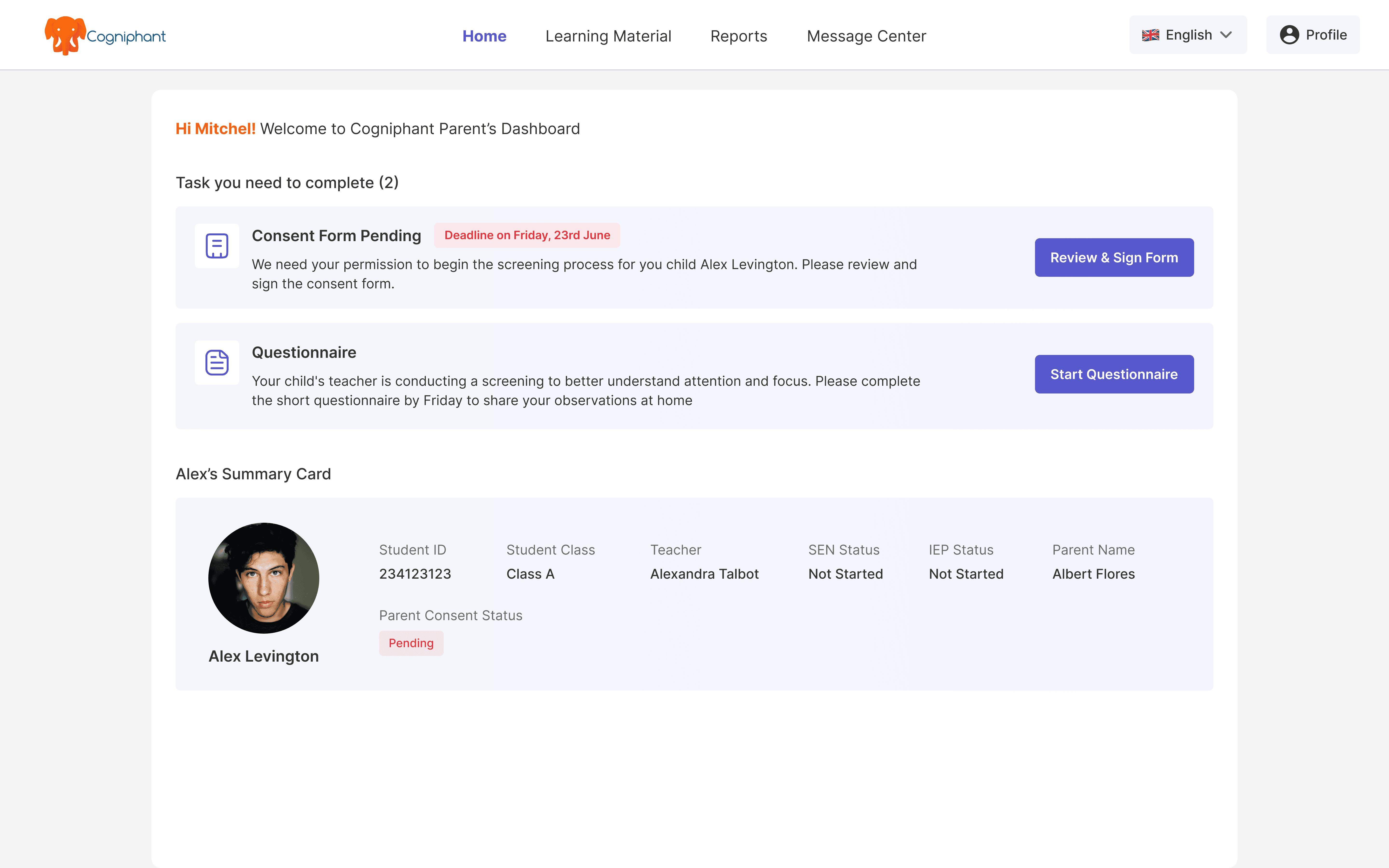Screen dimensions: 1389x868
Task: Click the Deadline on Friday badge
Action: tap(526, 235)
